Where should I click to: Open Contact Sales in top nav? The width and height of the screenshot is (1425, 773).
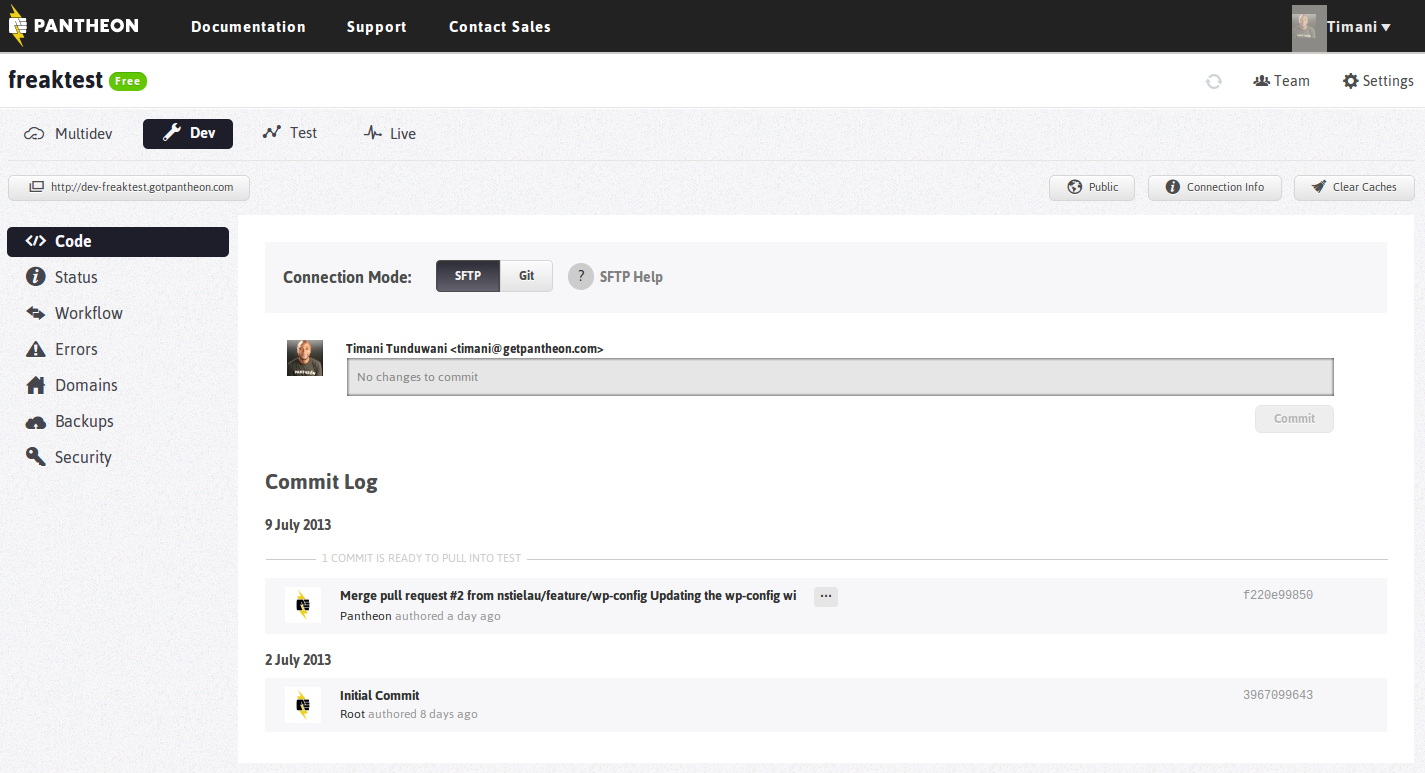pyautogui.click(x=500, y=27)
